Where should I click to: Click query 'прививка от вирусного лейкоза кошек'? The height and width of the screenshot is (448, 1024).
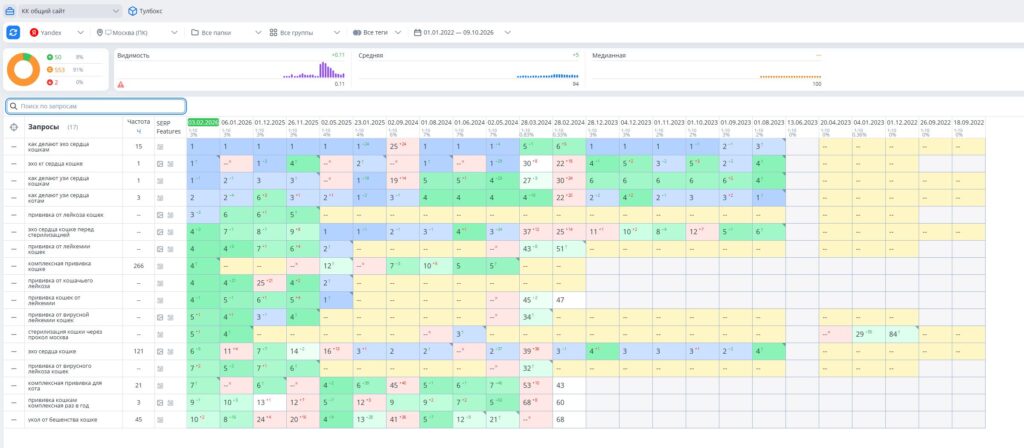(59, 369)
